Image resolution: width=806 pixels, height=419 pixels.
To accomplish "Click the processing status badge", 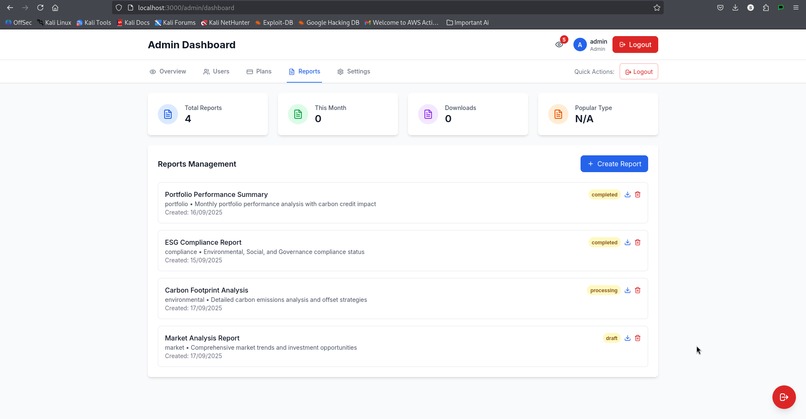I will click(603, 290).
